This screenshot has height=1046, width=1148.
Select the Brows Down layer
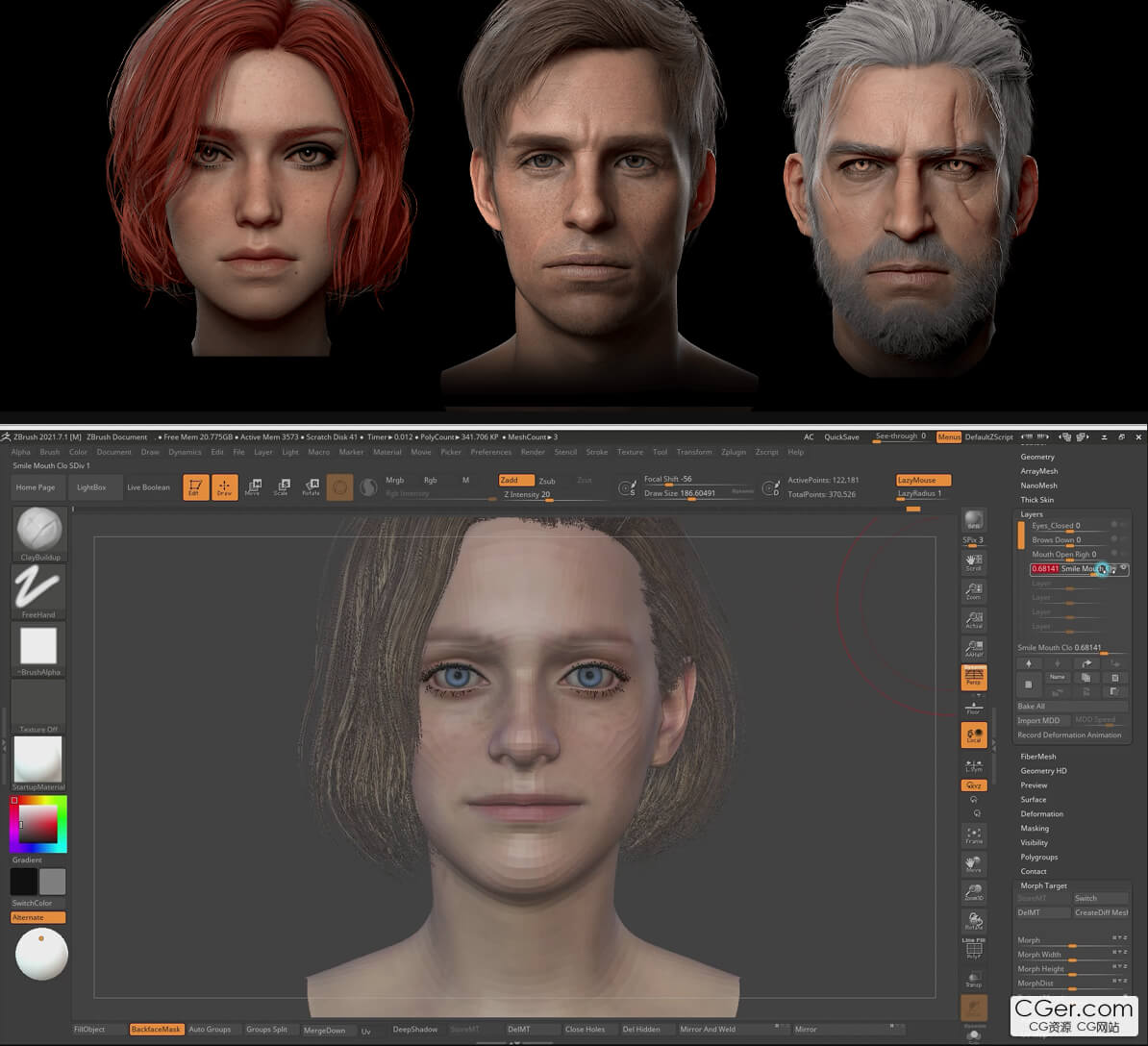point(1068,540)
